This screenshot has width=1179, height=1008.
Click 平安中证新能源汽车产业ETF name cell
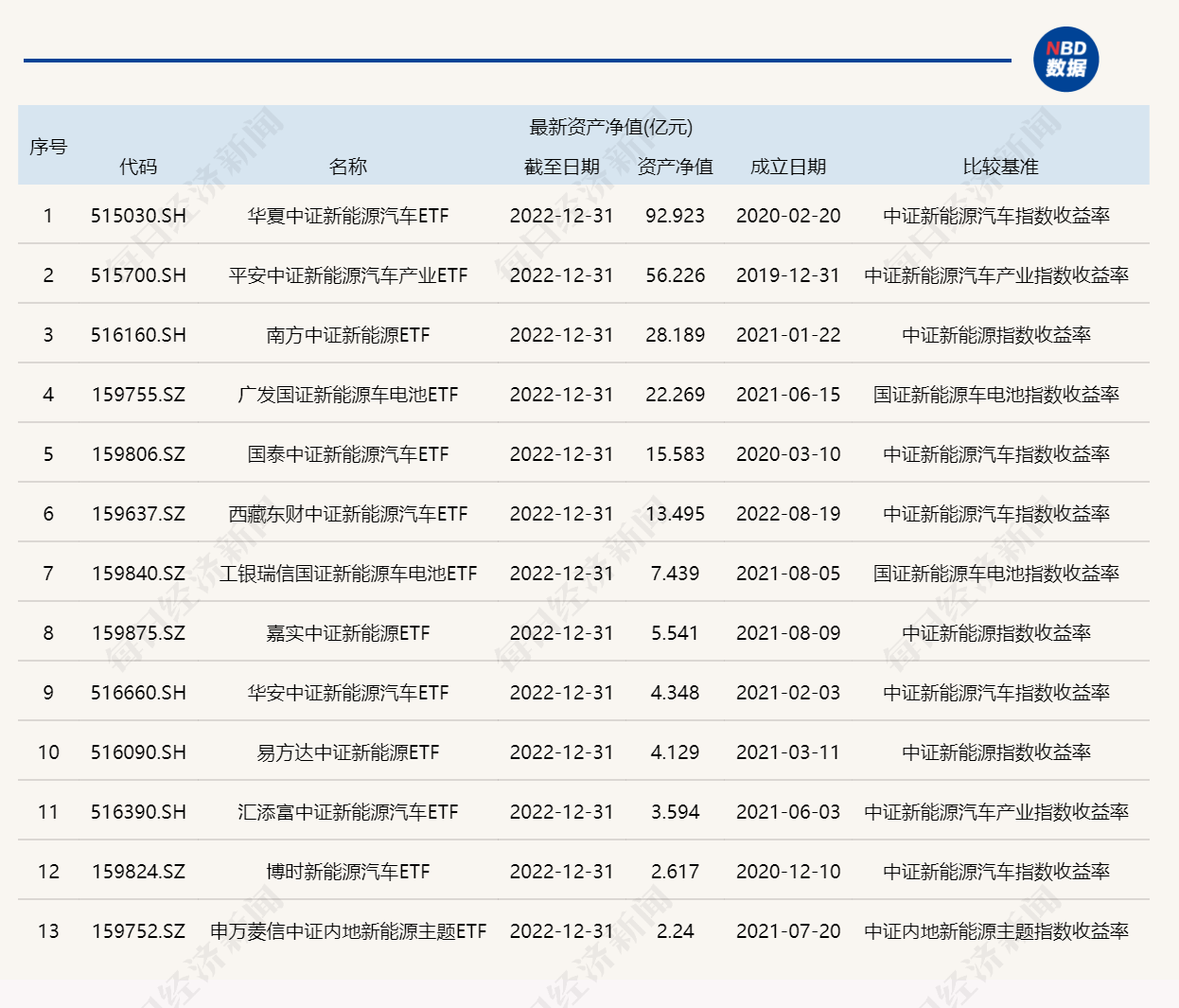(x=348, y=275)
